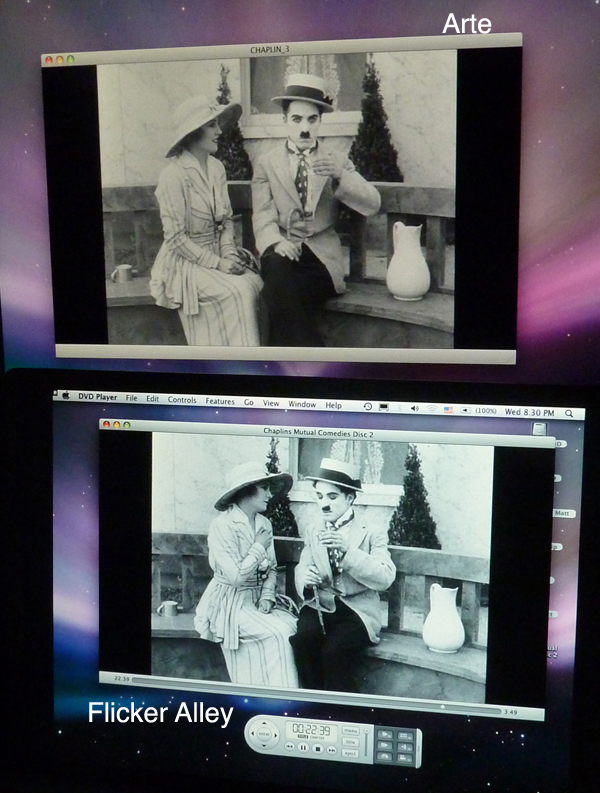
Task: Click the menu button on DVD controller
Action: pyautogui.click(x=351, y=731)
